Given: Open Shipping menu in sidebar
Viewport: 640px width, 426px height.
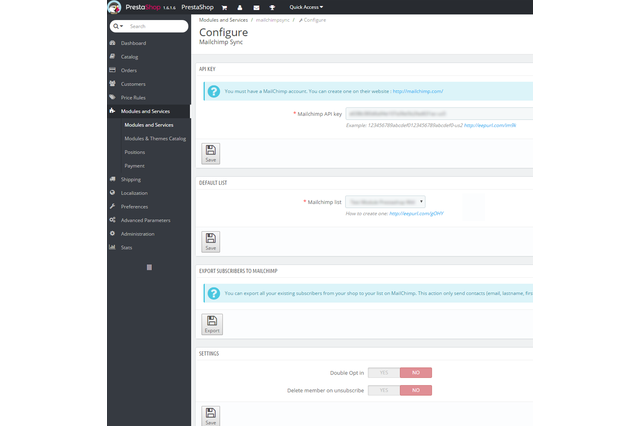Looking at the screenshot, I should (131, 179).
